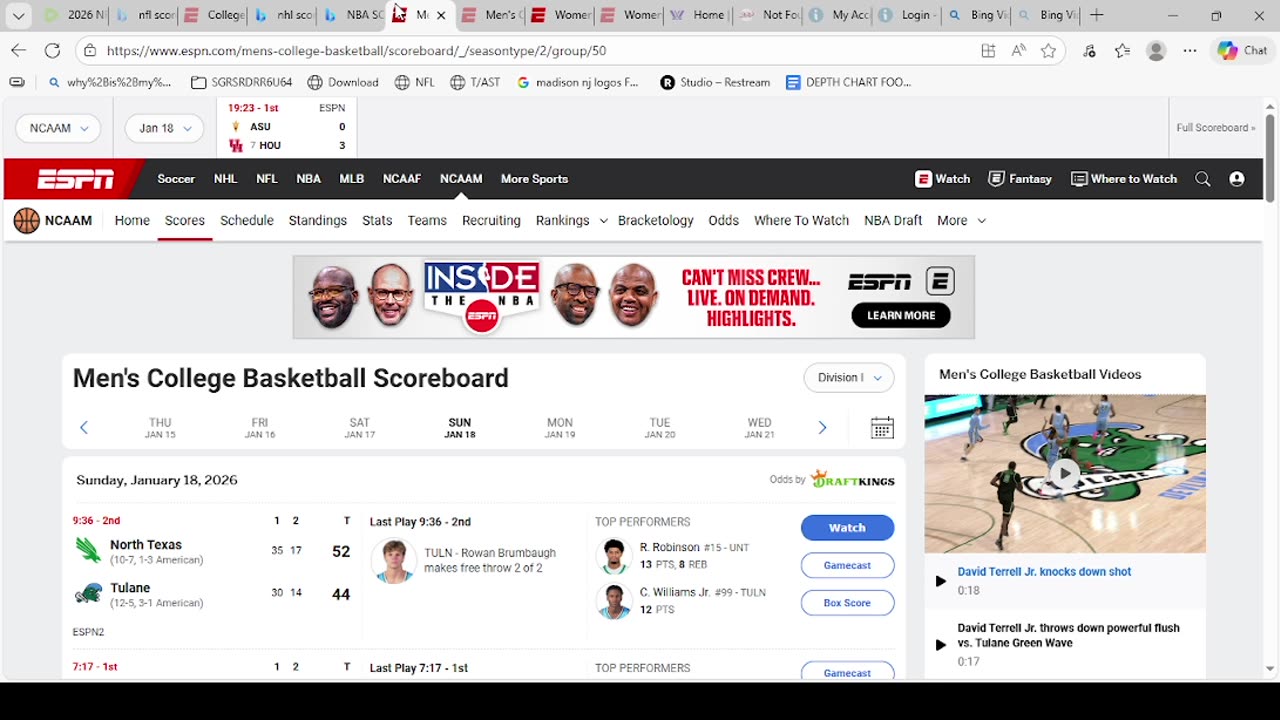
Task: Click the Watch link in ESPN header
Action: coord(943,179)
